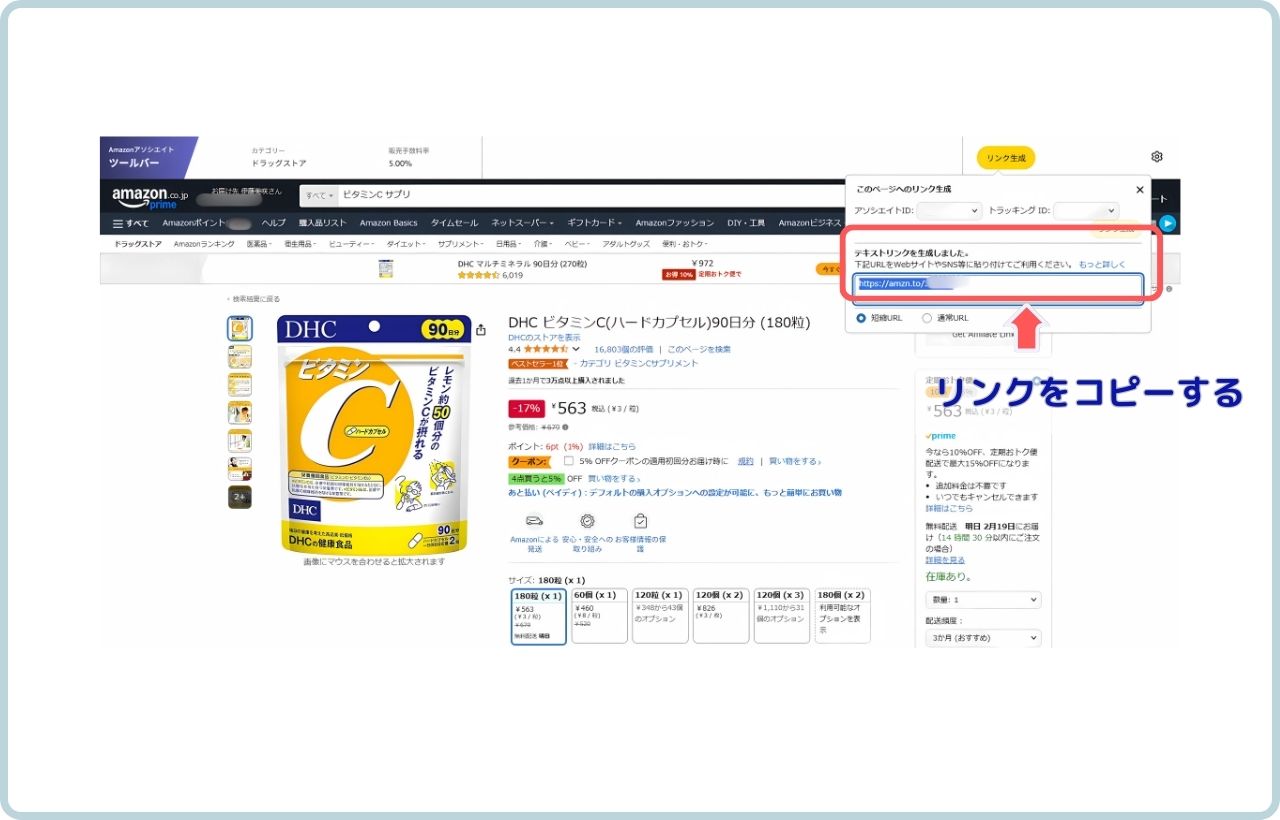Click the 検索結果に戻る link
Image resolution: width=1280 pixels, height=820 pixels.
click(x=256, y=299)
